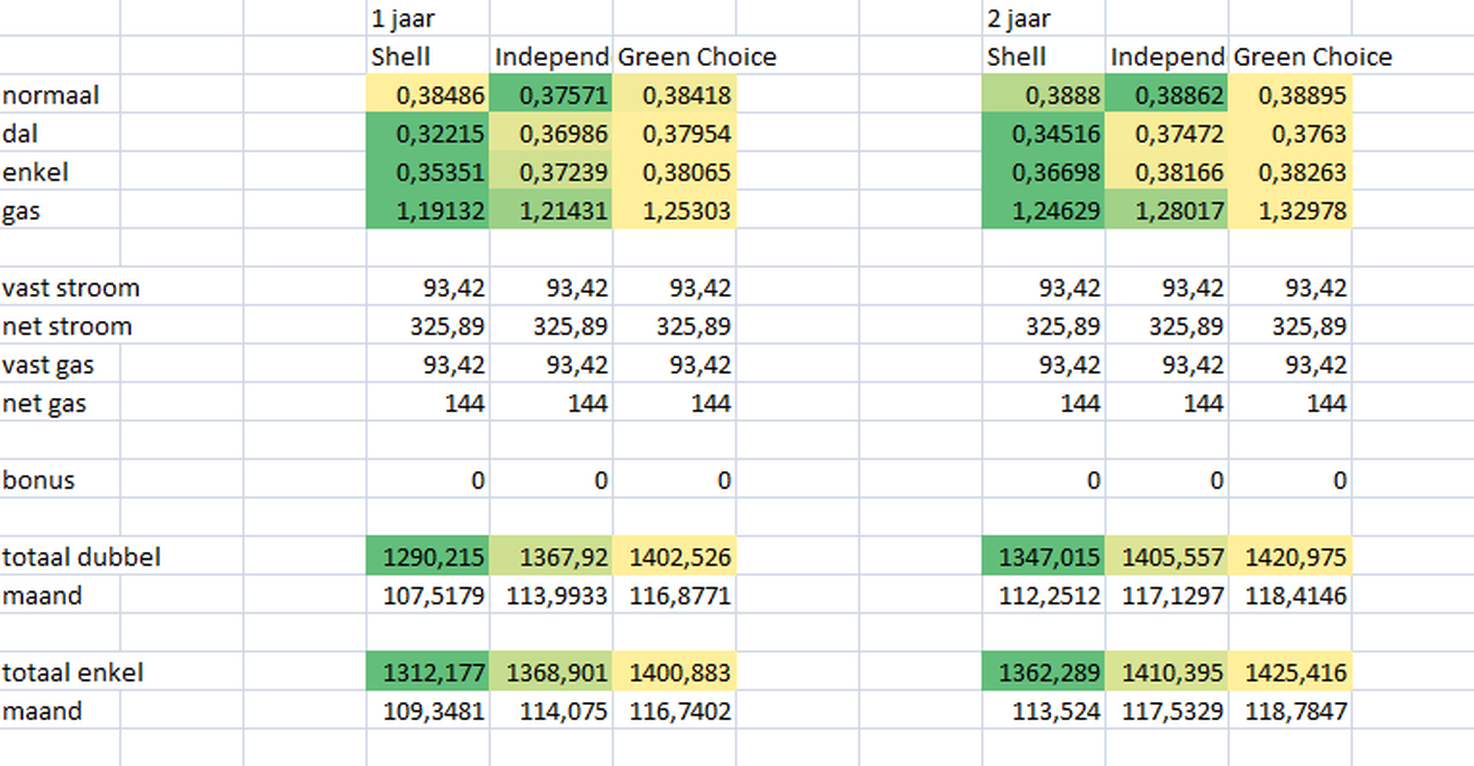
Task: Select the cell with 0,32215
Action: click(428, 133)
